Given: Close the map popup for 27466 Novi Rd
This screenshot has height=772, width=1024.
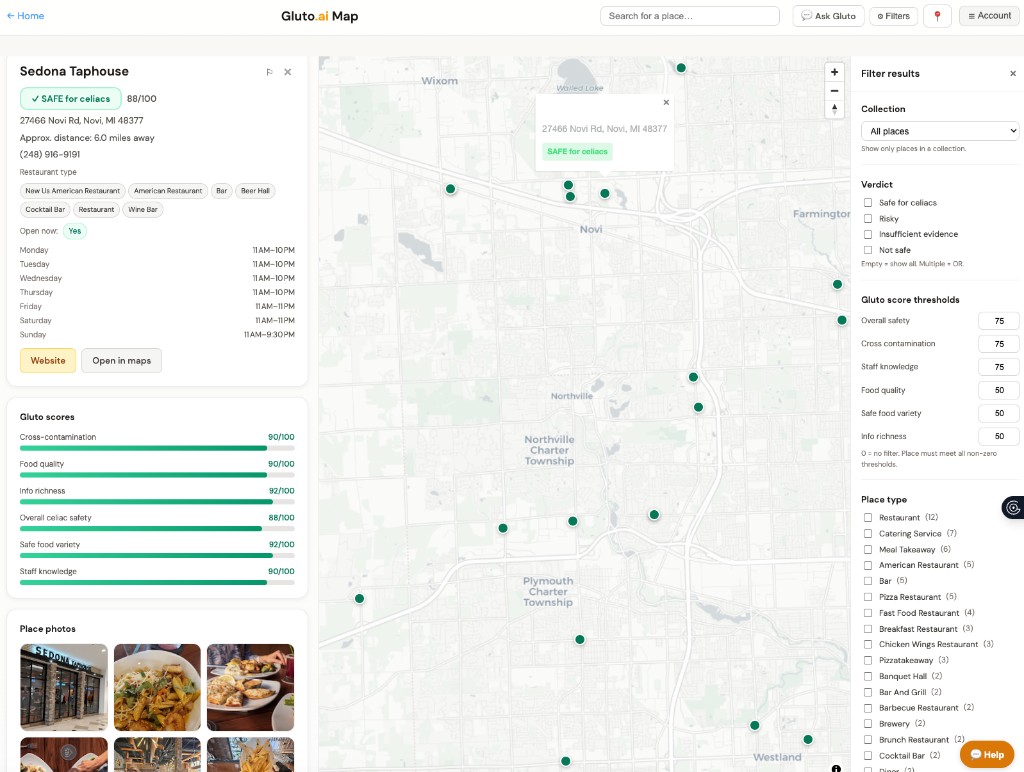Looking at the screenshot, I should coord(666,102).
